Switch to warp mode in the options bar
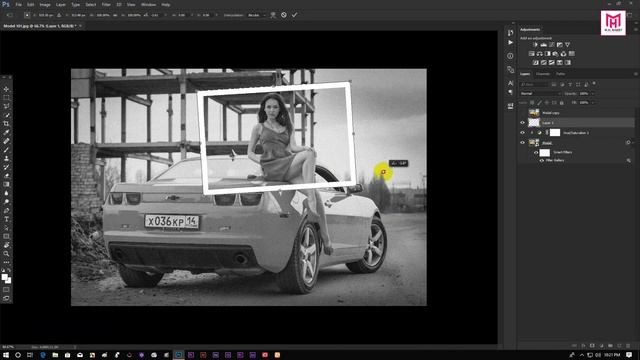The height and width of the screenshot is (360, 640). click(273, 15)
